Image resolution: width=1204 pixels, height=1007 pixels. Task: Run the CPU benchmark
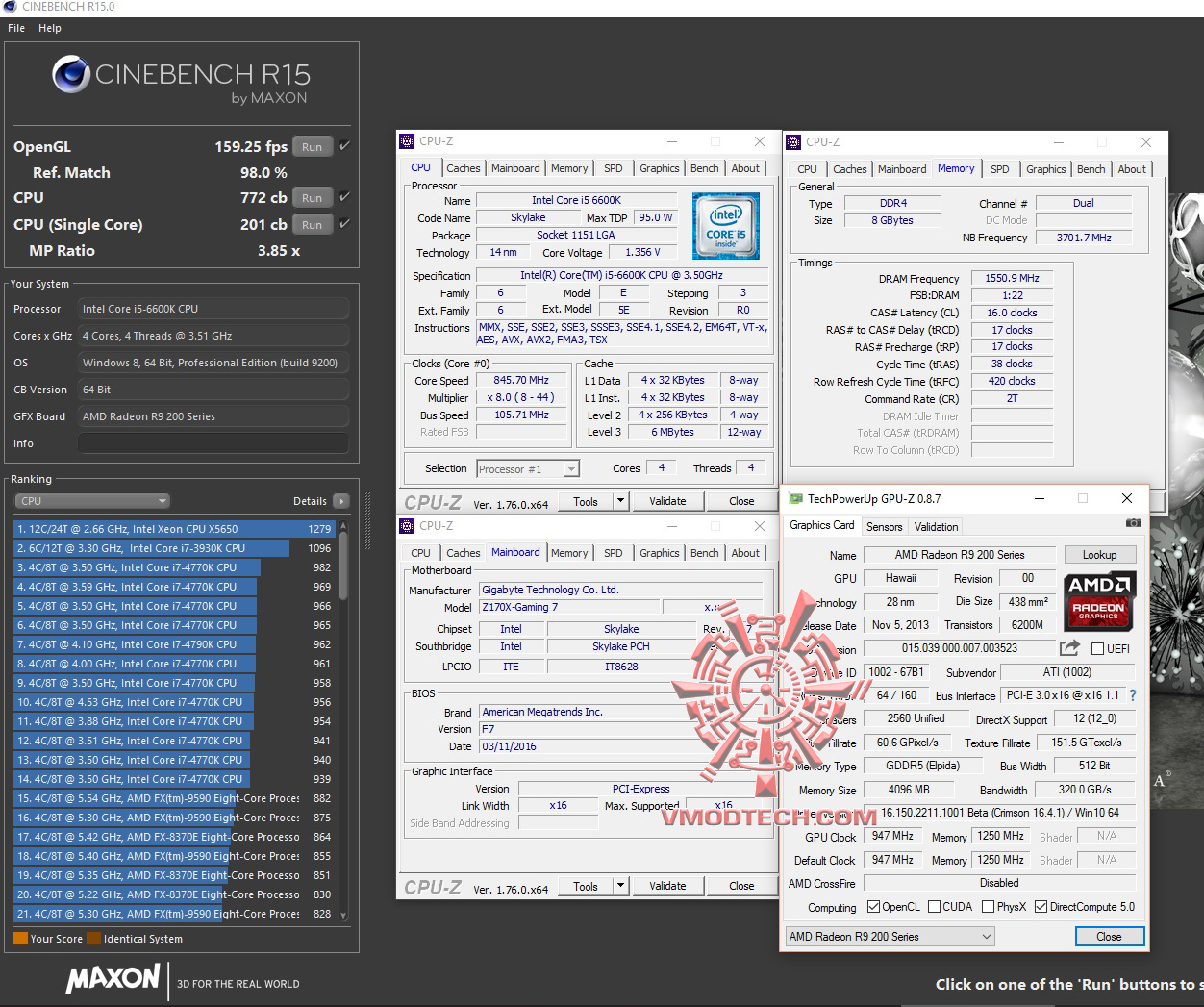313,198
